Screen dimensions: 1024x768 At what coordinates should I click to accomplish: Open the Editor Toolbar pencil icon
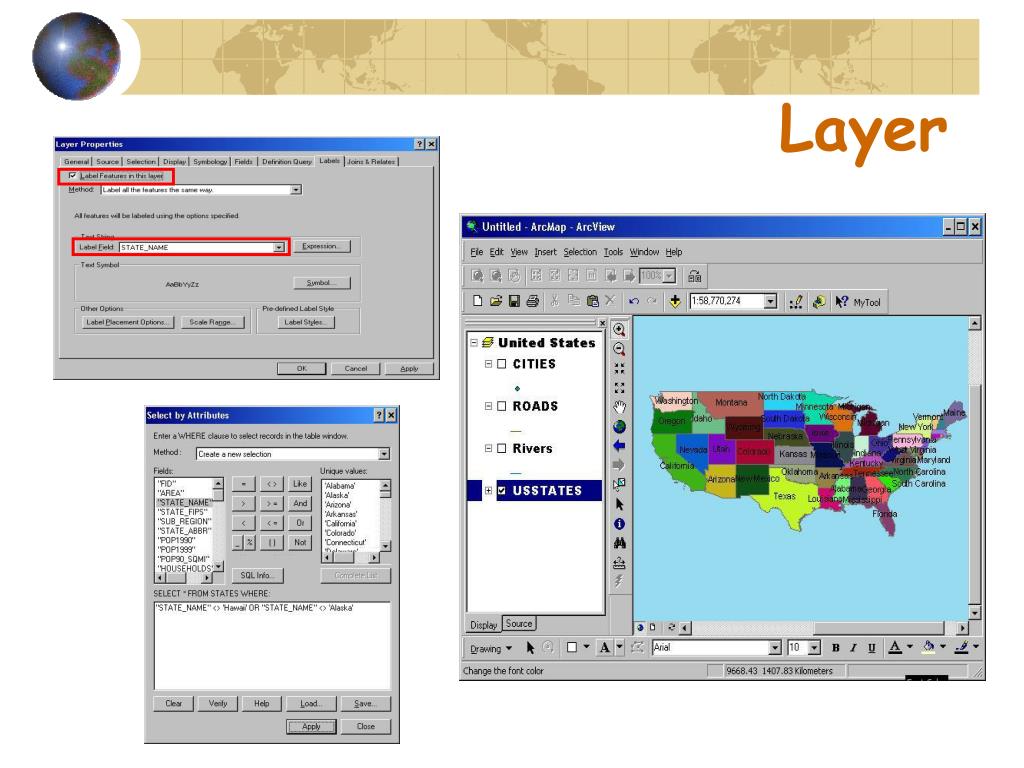pyautogui.click(x=795, y=302)
